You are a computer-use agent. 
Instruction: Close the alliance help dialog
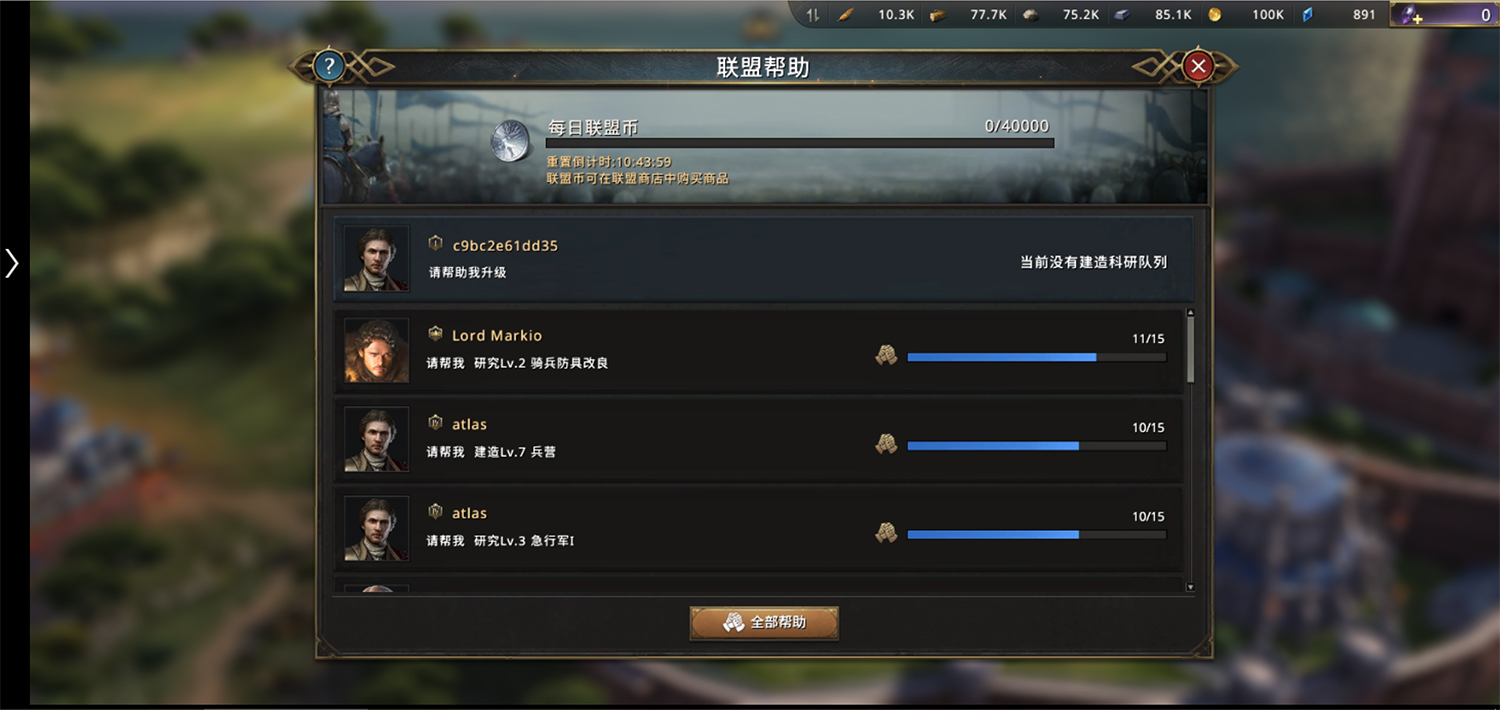1198,67
